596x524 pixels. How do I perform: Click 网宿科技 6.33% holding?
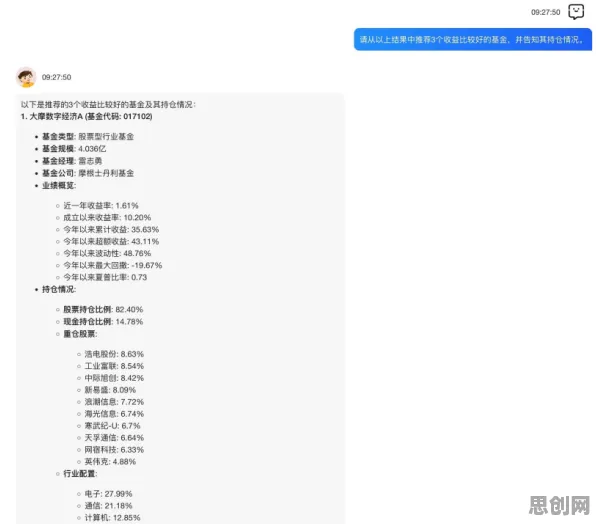(114, 450)
